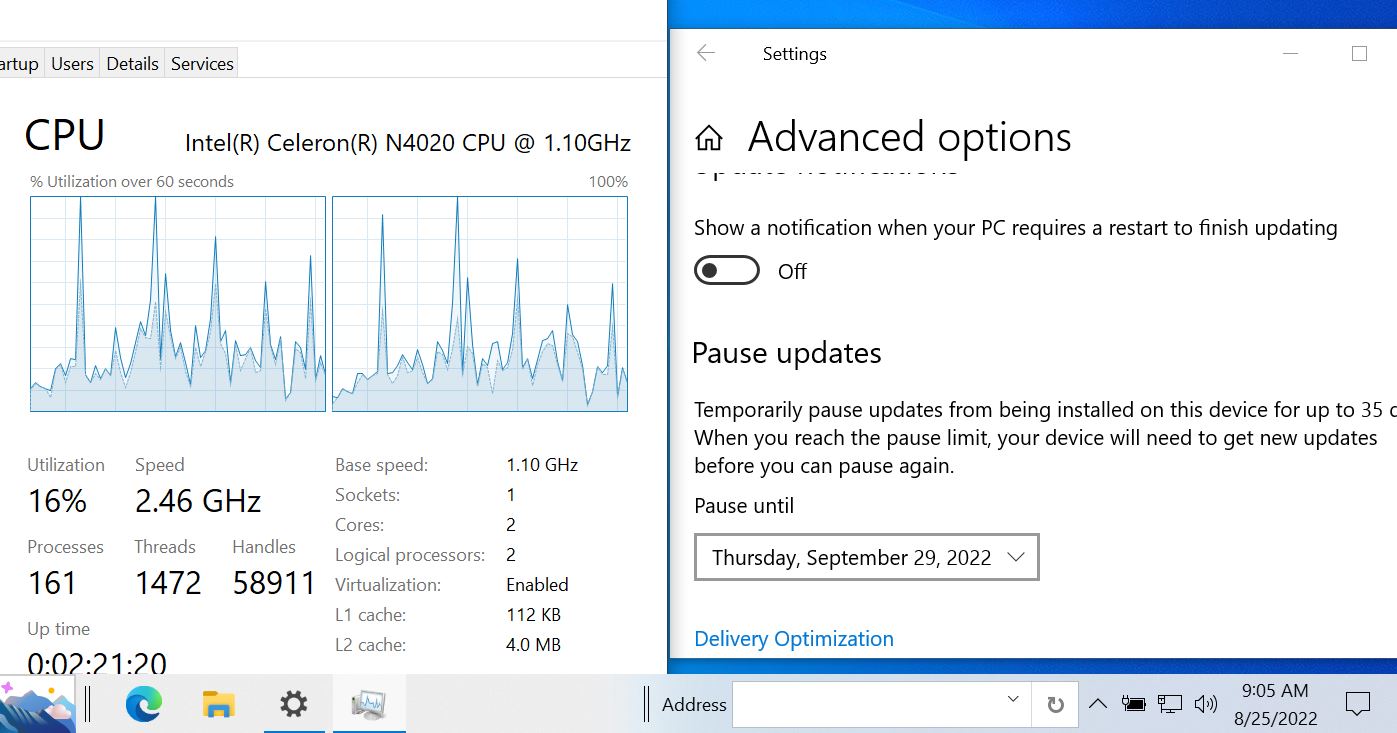
Task: Open the Delivery Optimization link
Action: pyautogui.click(x=794, y=639)
